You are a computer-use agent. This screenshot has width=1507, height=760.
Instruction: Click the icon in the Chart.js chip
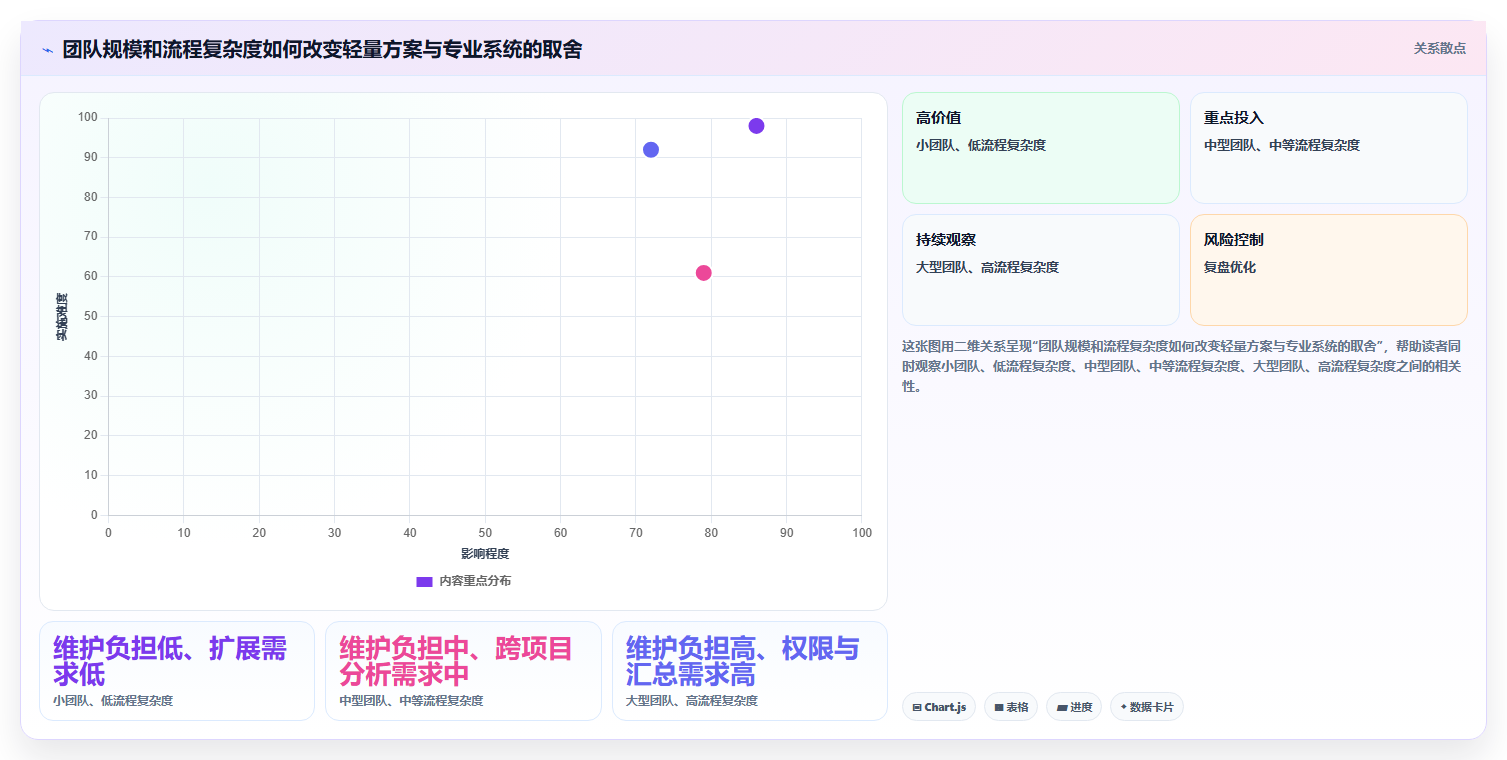click(x=917, y=708)
